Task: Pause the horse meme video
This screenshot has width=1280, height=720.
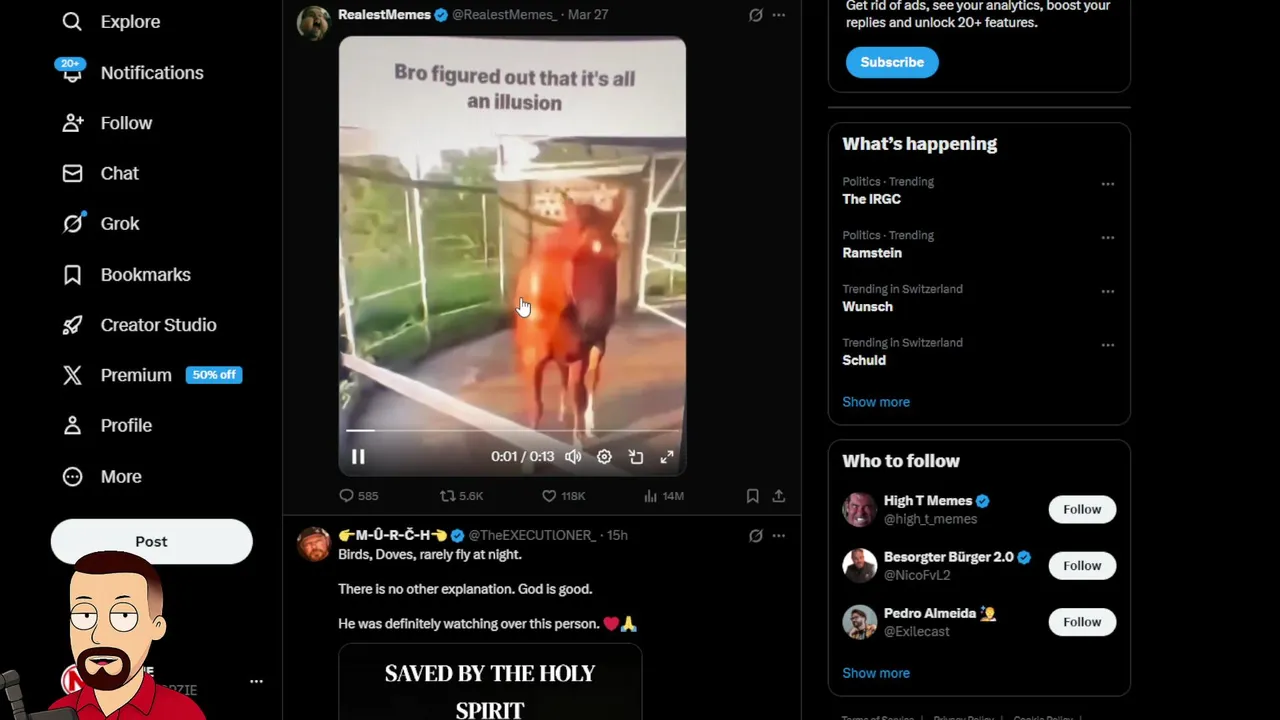Action: tap(358, 457)
